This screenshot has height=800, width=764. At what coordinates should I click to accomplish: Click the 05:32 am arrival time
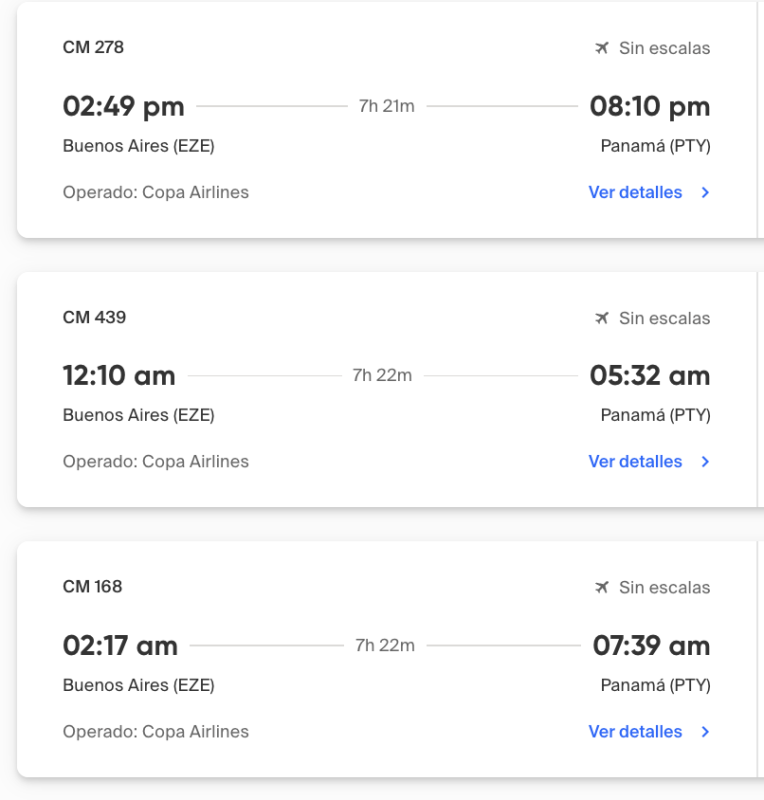point(649,376)
